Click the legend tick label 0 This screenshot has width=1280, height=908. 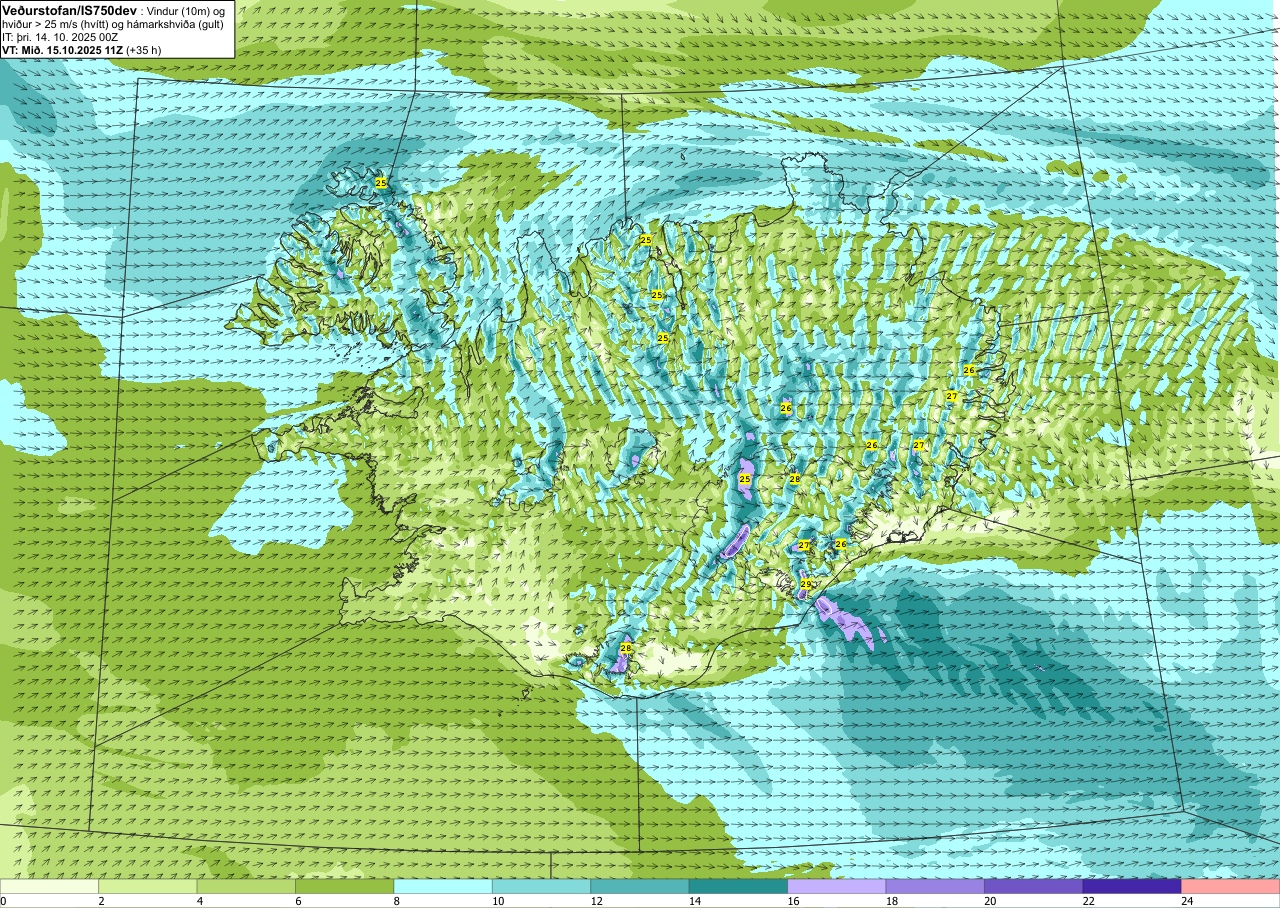pyautogui.click(x=3, y=901)
